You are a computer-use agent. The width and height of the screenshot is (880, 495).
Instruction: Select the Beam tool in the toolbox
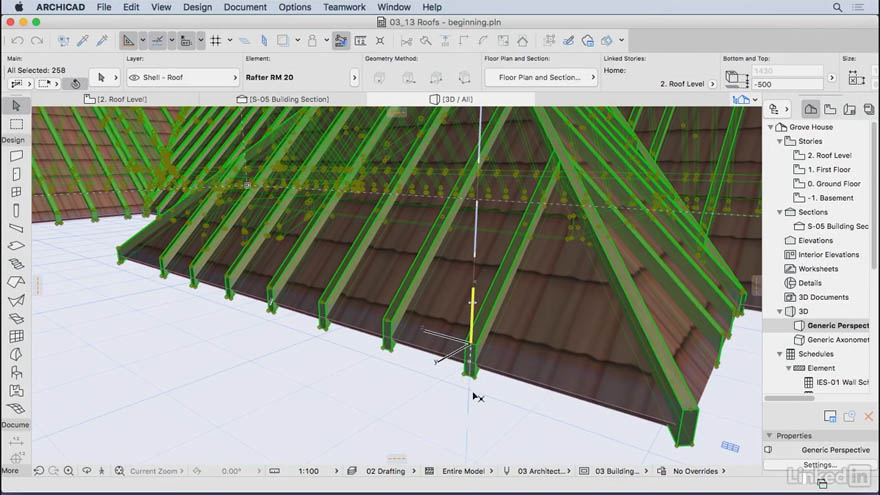[x=16, y=228]
